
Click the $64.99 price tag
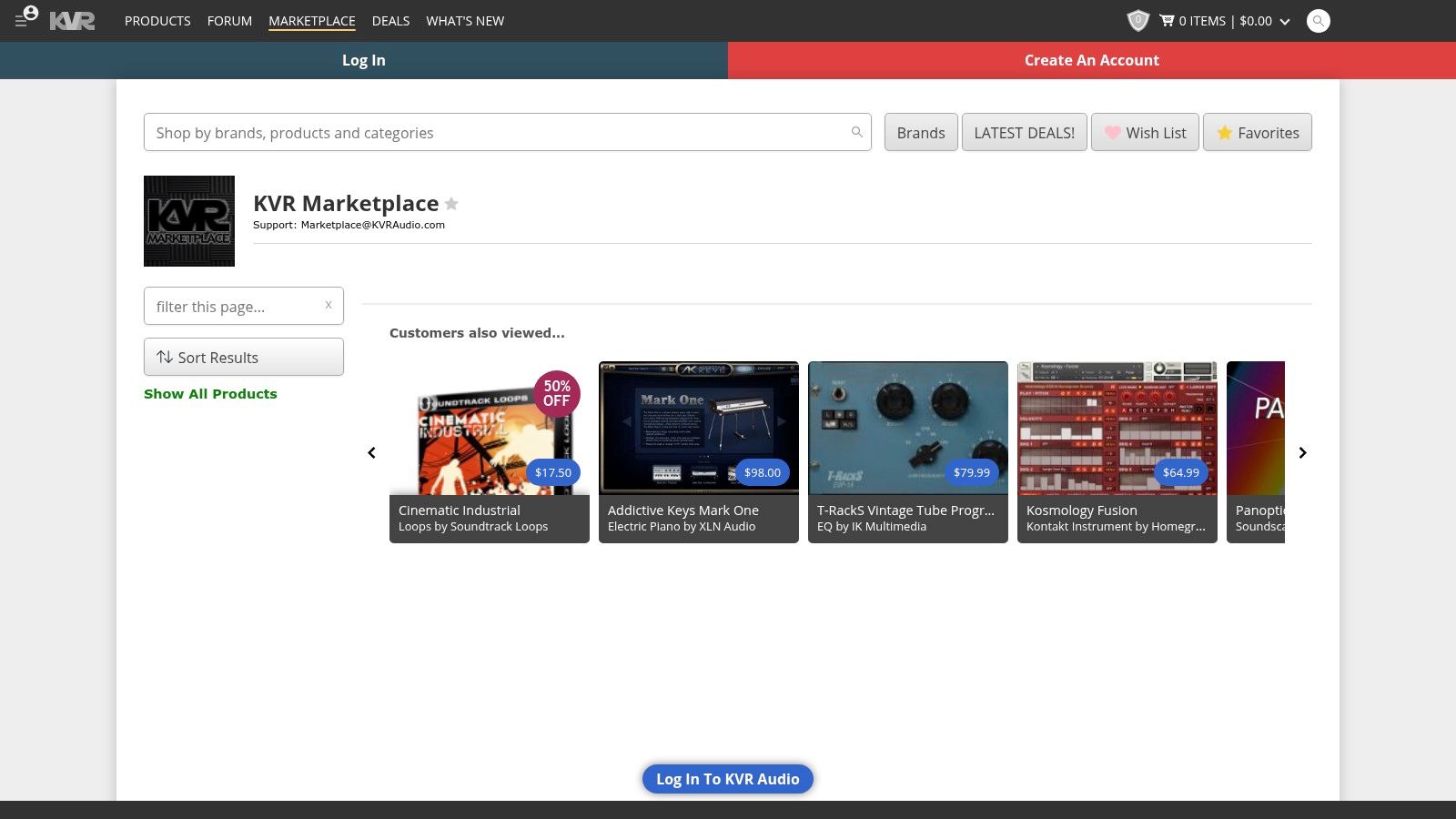(x=1181, y=472)
